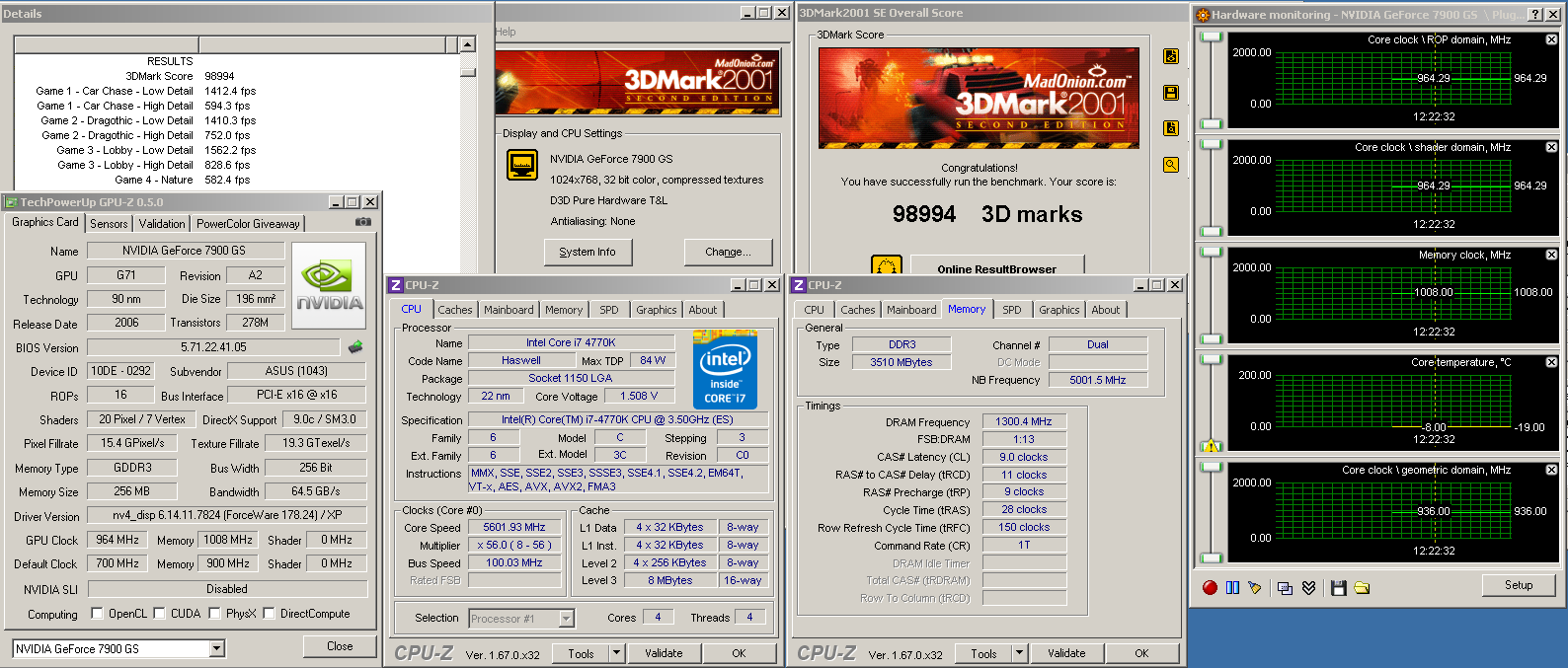Open the PowerColor Giveaway tab in GPU-Z
Screen dimensions: 1568x668
[248, 224]
